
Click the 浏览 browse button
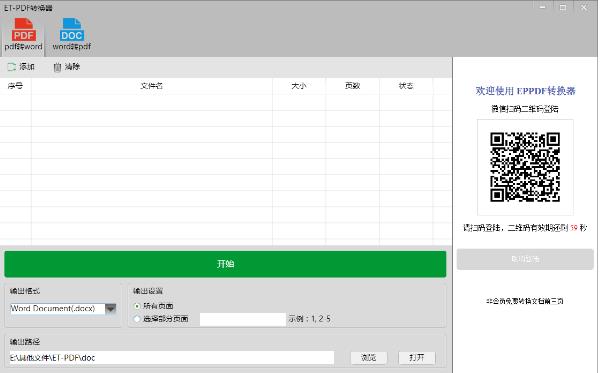[369, 358]
